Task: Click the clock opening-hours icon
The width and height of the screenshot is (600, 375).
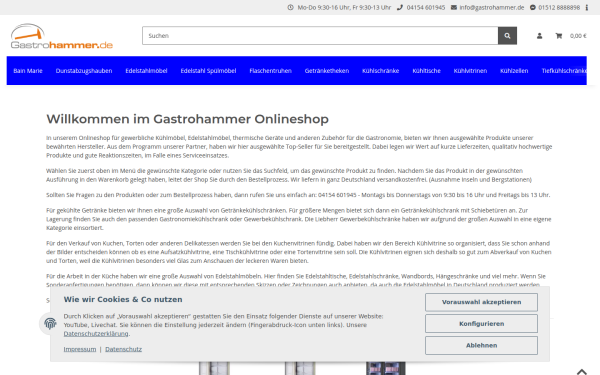Action: click(x=290, y=7)
